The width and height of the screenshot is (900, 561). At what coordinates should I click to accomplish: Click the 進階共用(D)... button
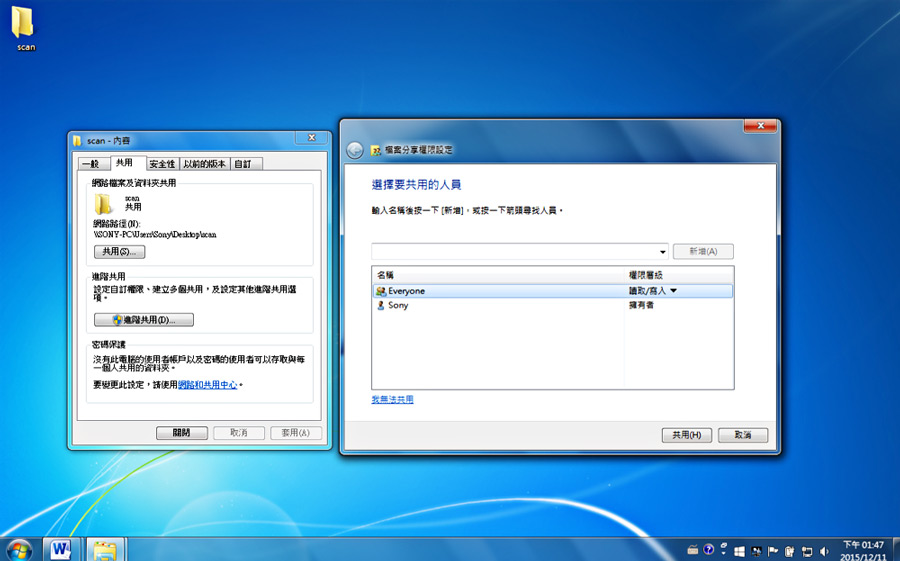[144, 320]
